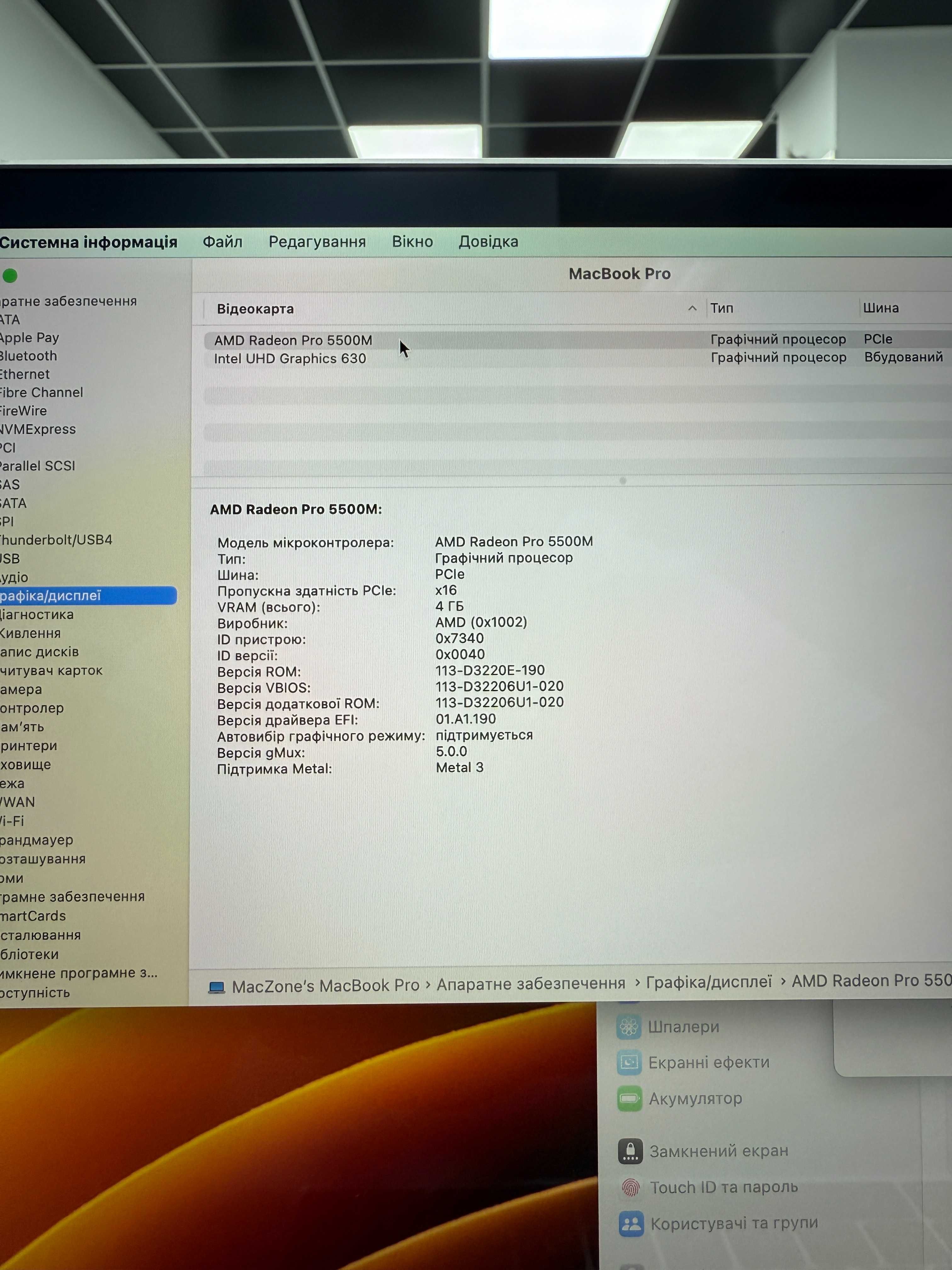Select SmartCards in the sidebar

pyautogui.click(x=33, y=916)
